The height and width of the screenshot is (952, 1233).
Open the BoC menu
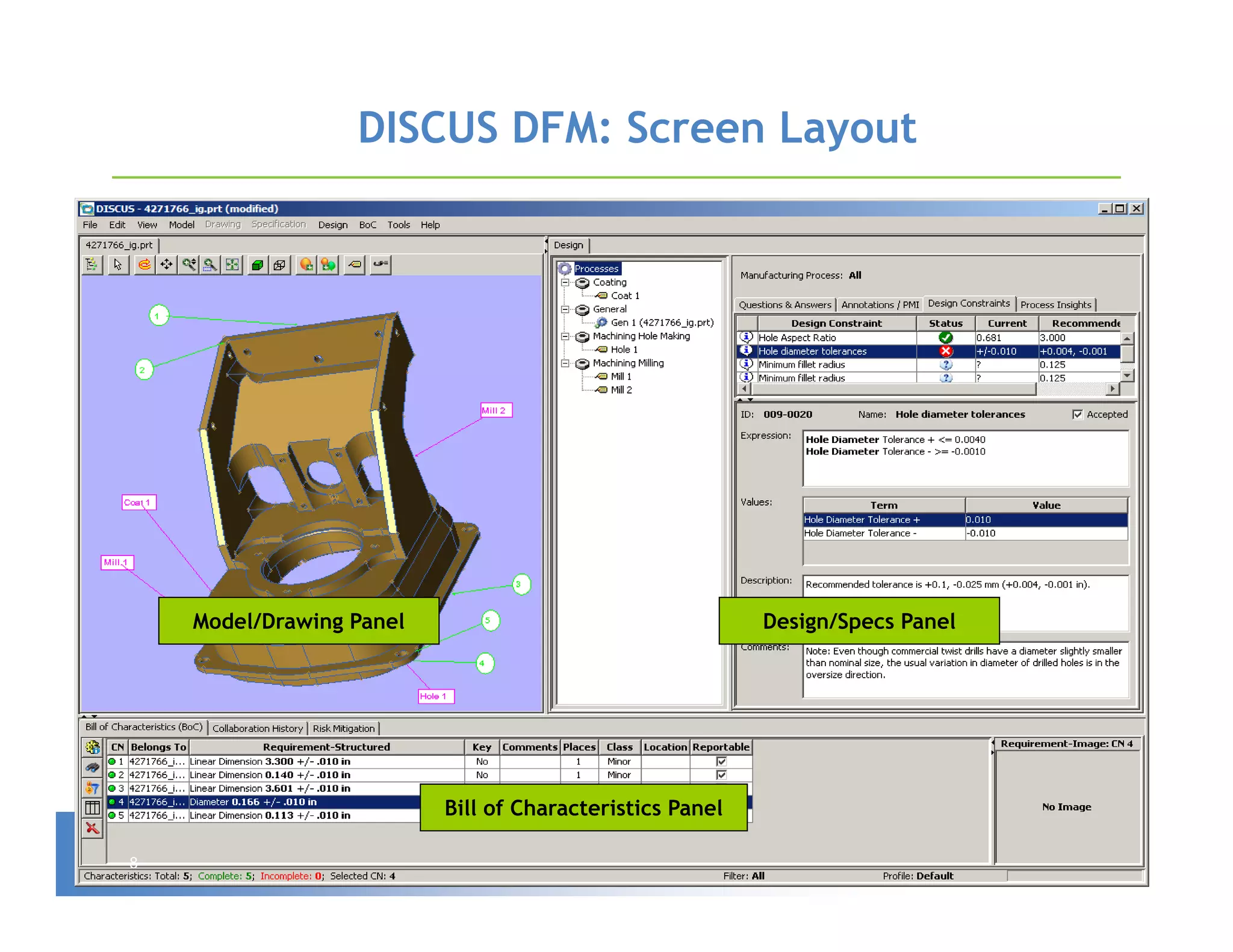click(x=368, y=225)
